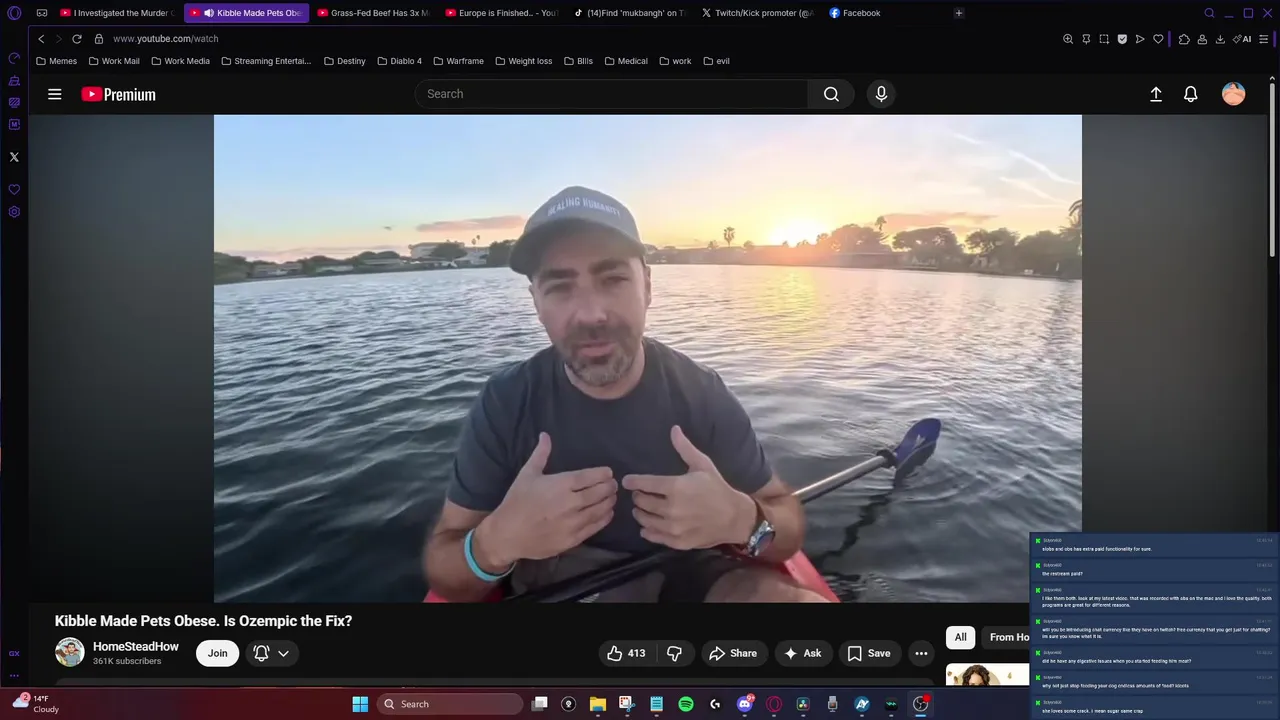Open the Work Media bookmark folder

click(181, 61)
